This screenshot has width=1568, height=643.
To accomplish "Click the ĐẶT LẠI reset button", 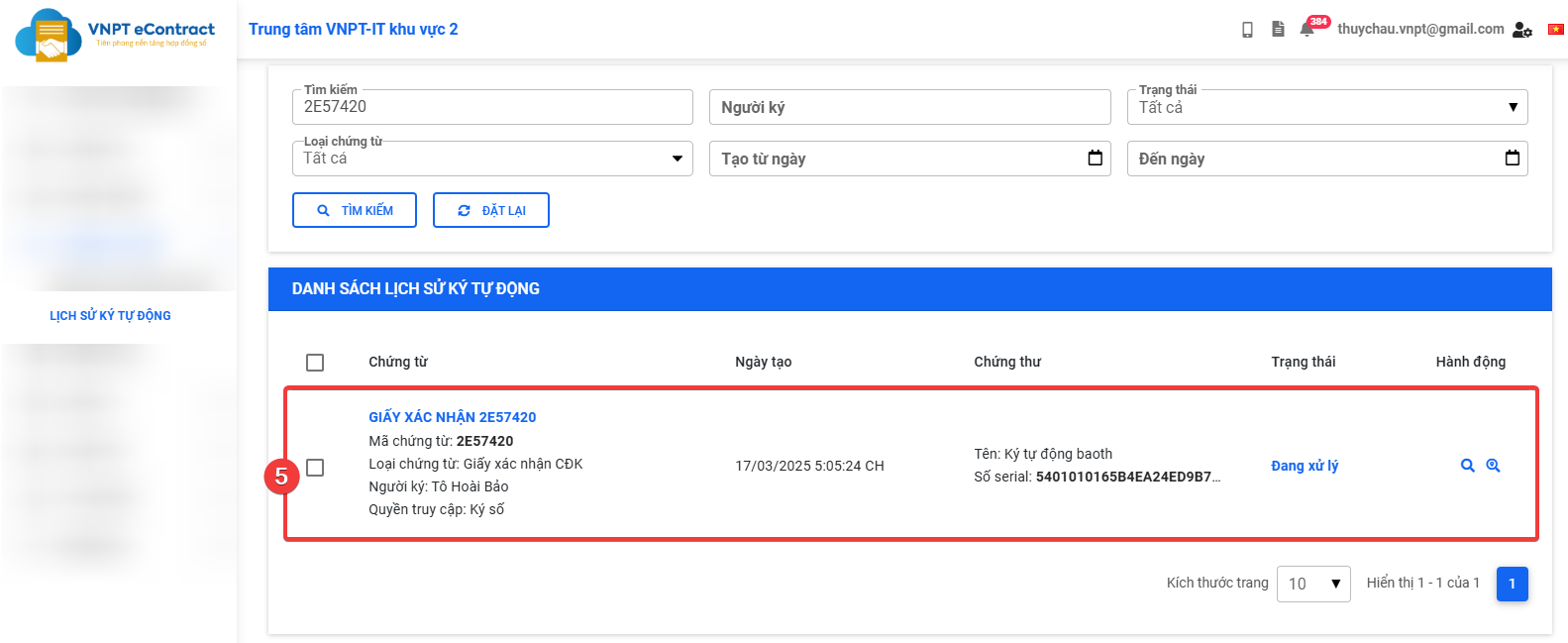I will 491,210.
